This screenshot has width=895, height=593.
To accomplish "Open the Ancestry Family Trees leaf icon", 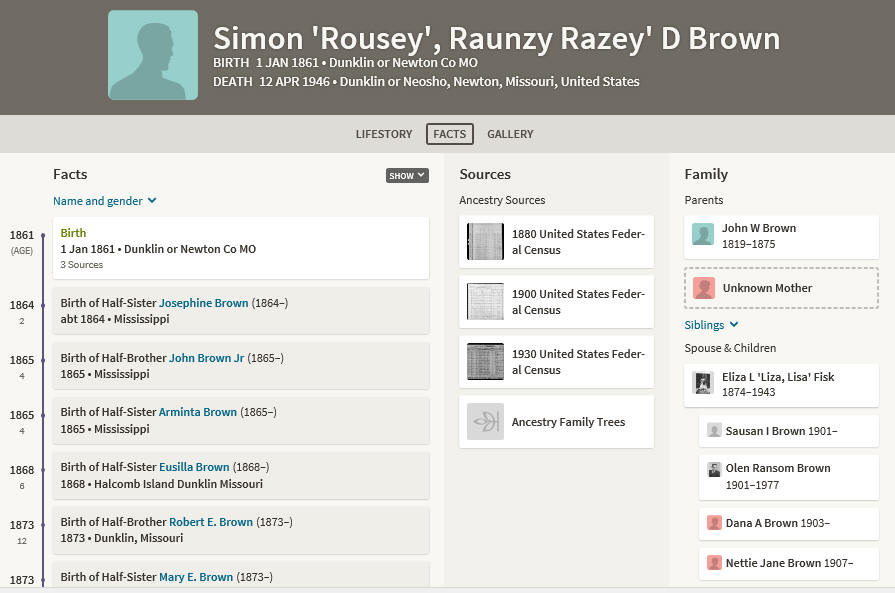I will 485,422.
